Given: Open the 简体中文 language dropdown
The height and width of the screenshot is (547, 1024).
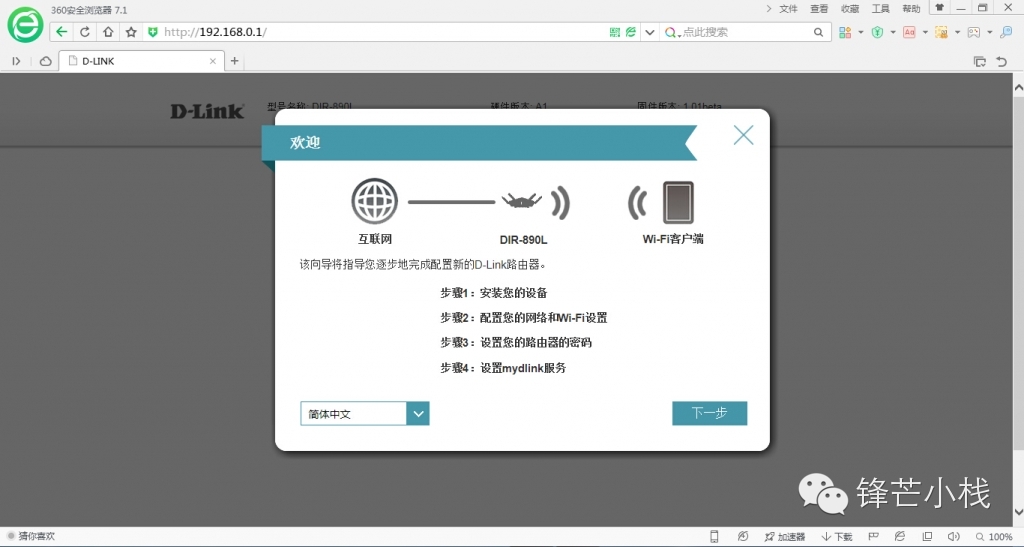Looking at the screenshot, I should [x=364, y=413].
